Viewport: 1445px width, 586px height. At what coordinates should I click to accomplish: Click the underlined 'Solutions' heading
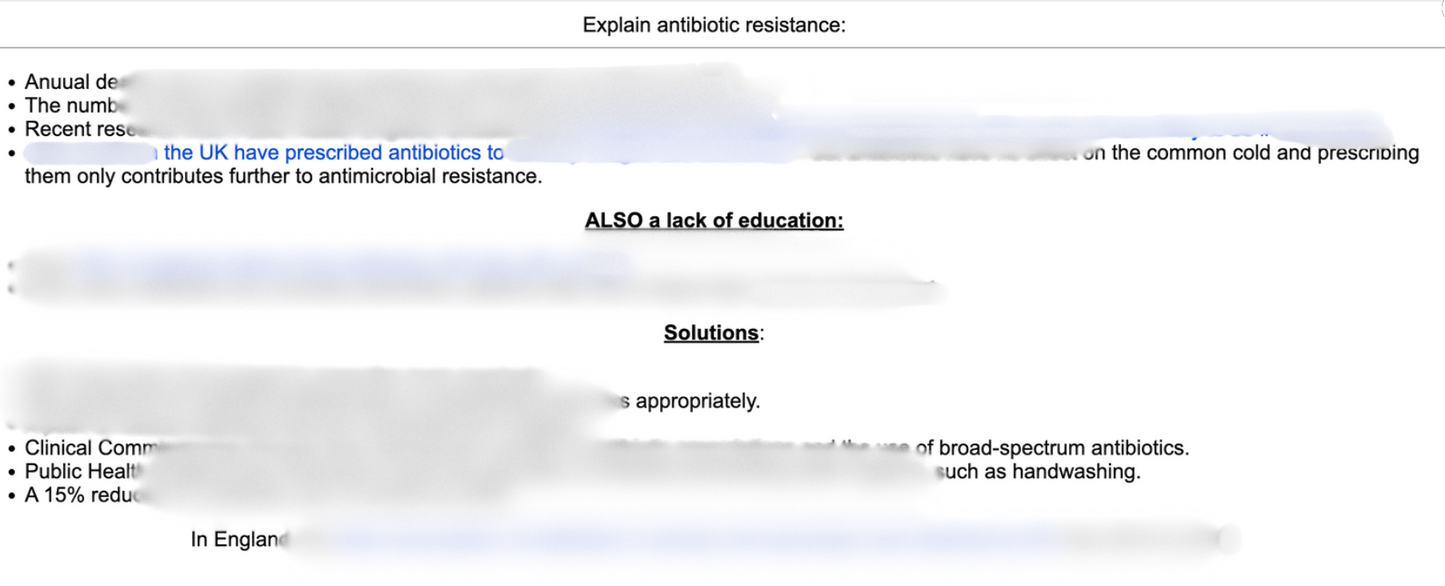click(x=710, y=333)
